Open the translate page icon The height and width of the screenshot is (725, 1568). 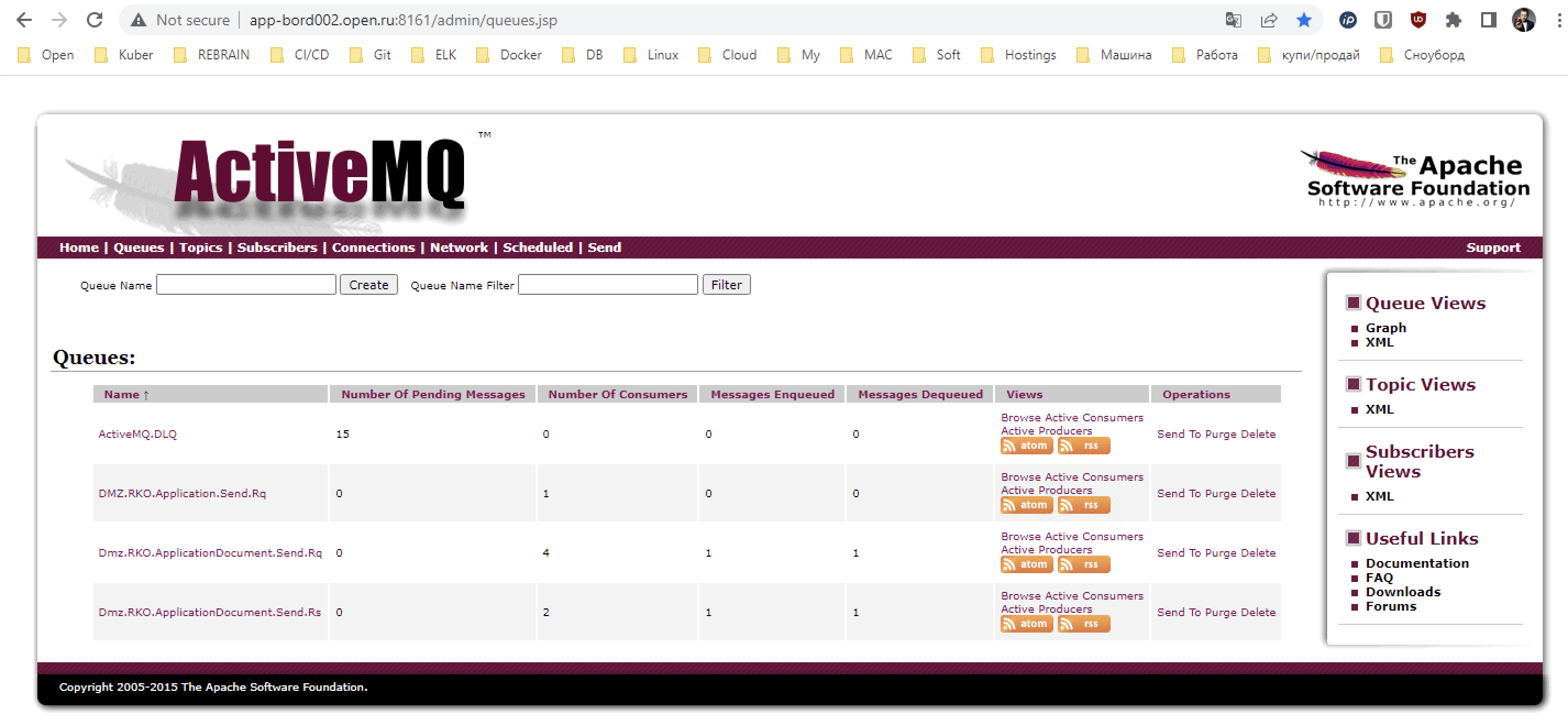[x=1233, y=20]
